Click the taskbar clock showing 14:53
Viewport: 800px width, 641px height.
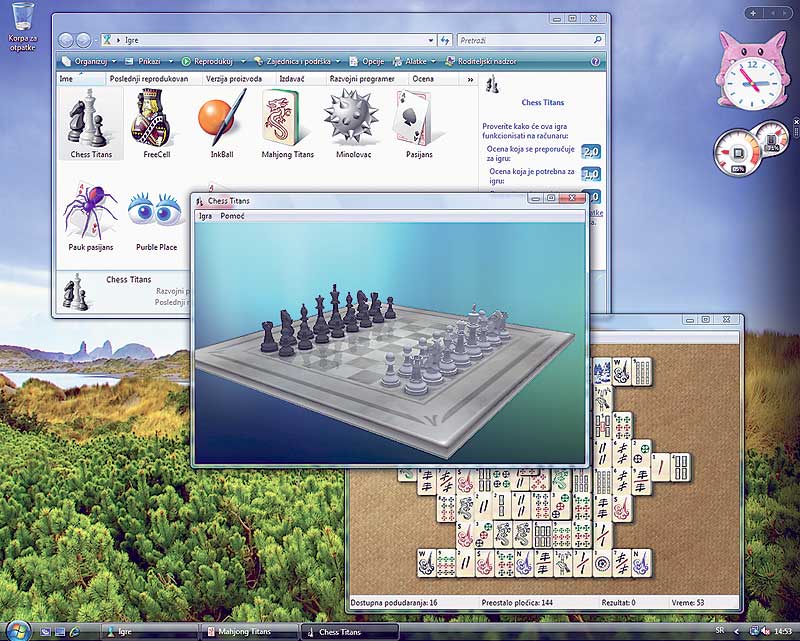pyautogui.click(x=784, y=631)
